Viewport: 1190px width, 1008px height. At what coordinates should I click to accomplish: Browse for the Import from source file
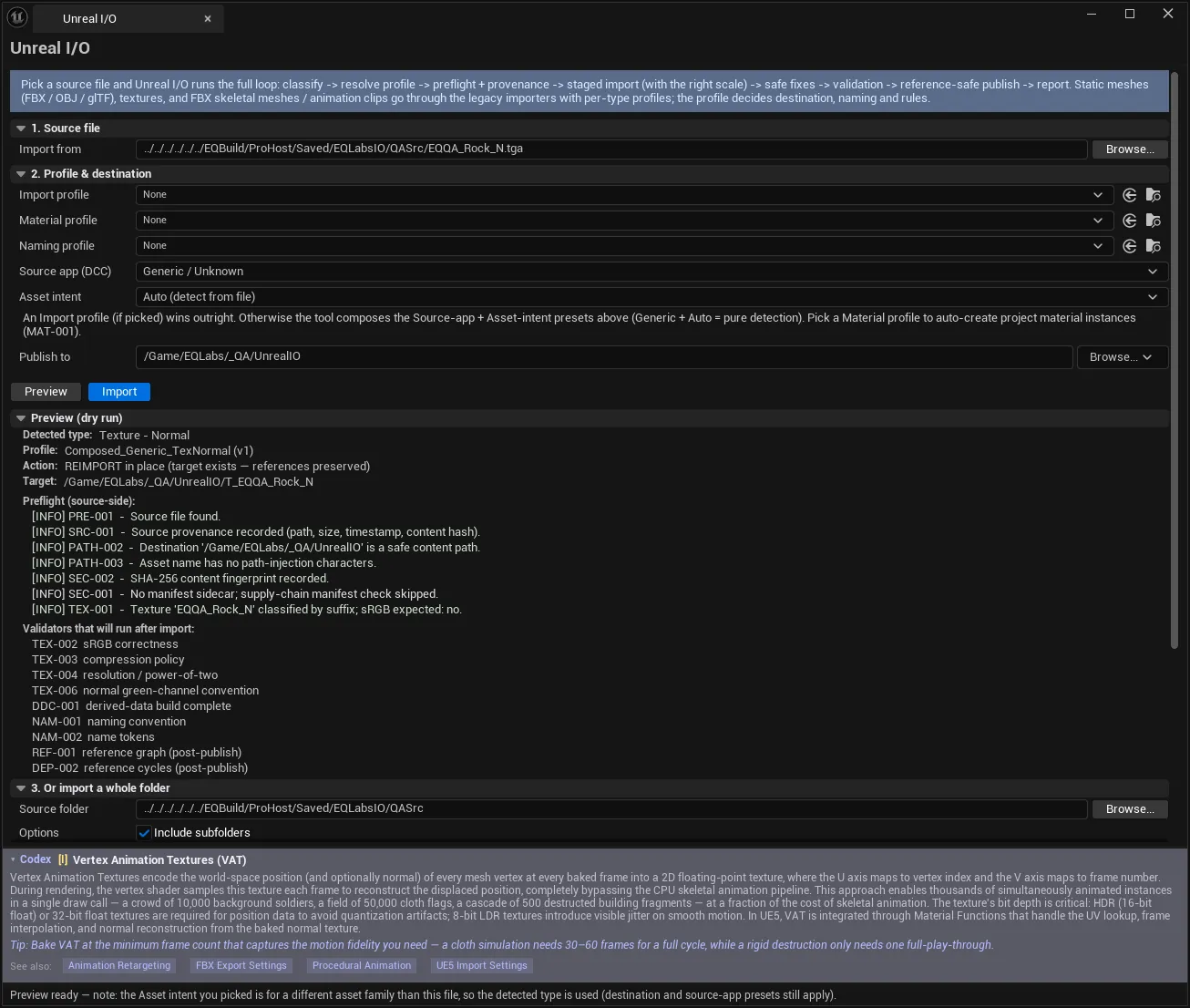pyautogui.click(x=1130, y=149)
